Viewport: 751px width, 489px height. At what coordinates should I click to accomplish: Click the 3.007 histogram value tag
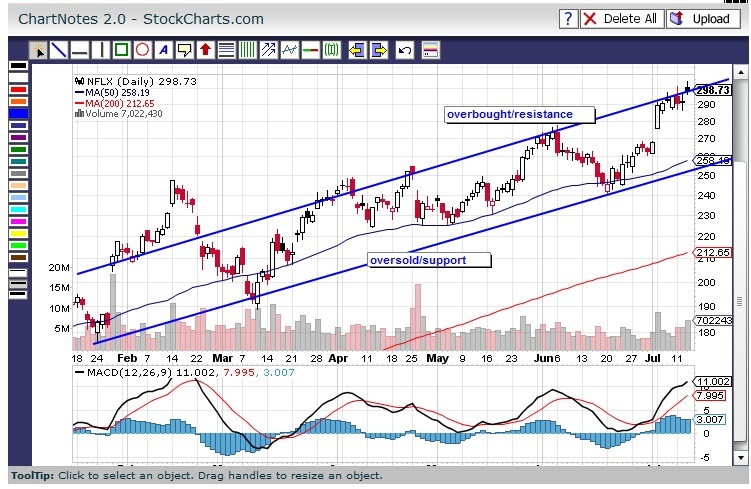[x=710, y=420]
